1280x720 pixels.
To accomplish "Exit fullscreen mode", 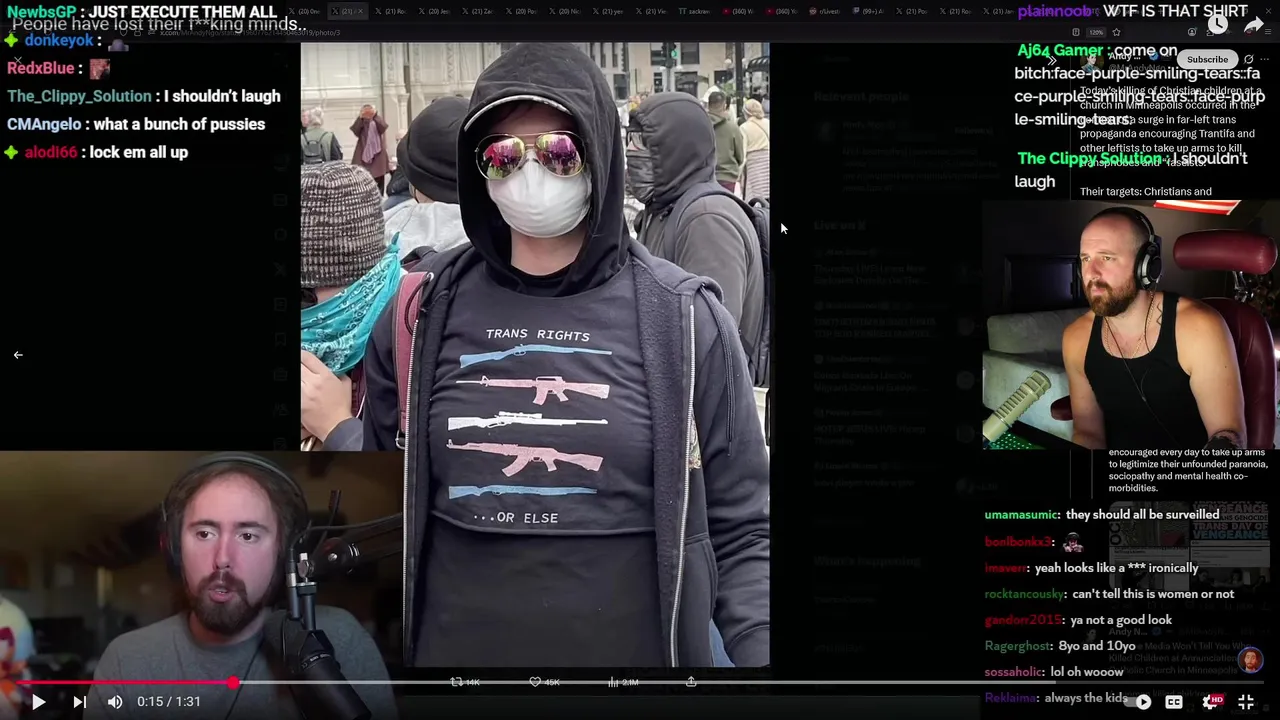I will click(1246, 702).
